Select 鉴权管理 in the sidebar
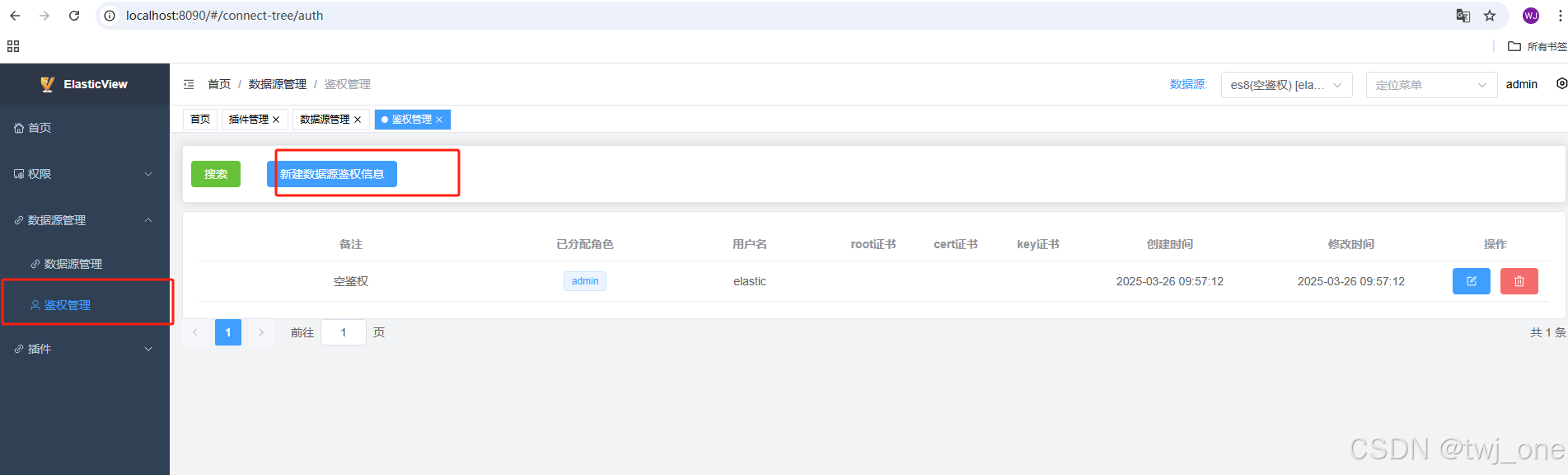The width and height of the screenshot is (1568, 475). pos(85,305)
